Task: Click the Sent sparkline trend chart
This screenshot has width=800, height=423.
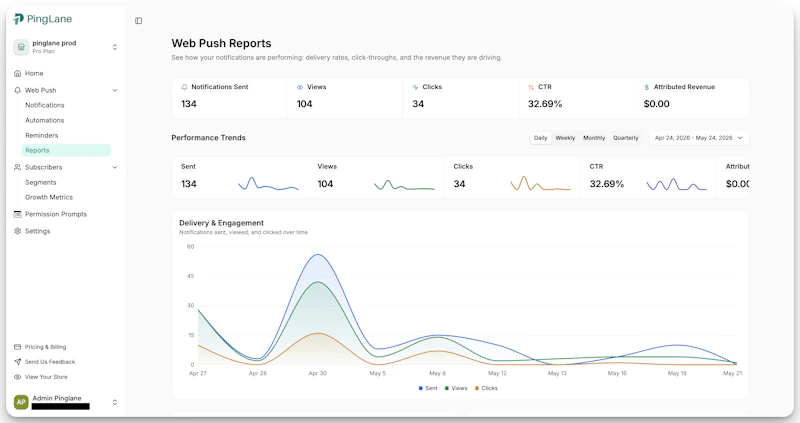Action: (x=268, y=184)
